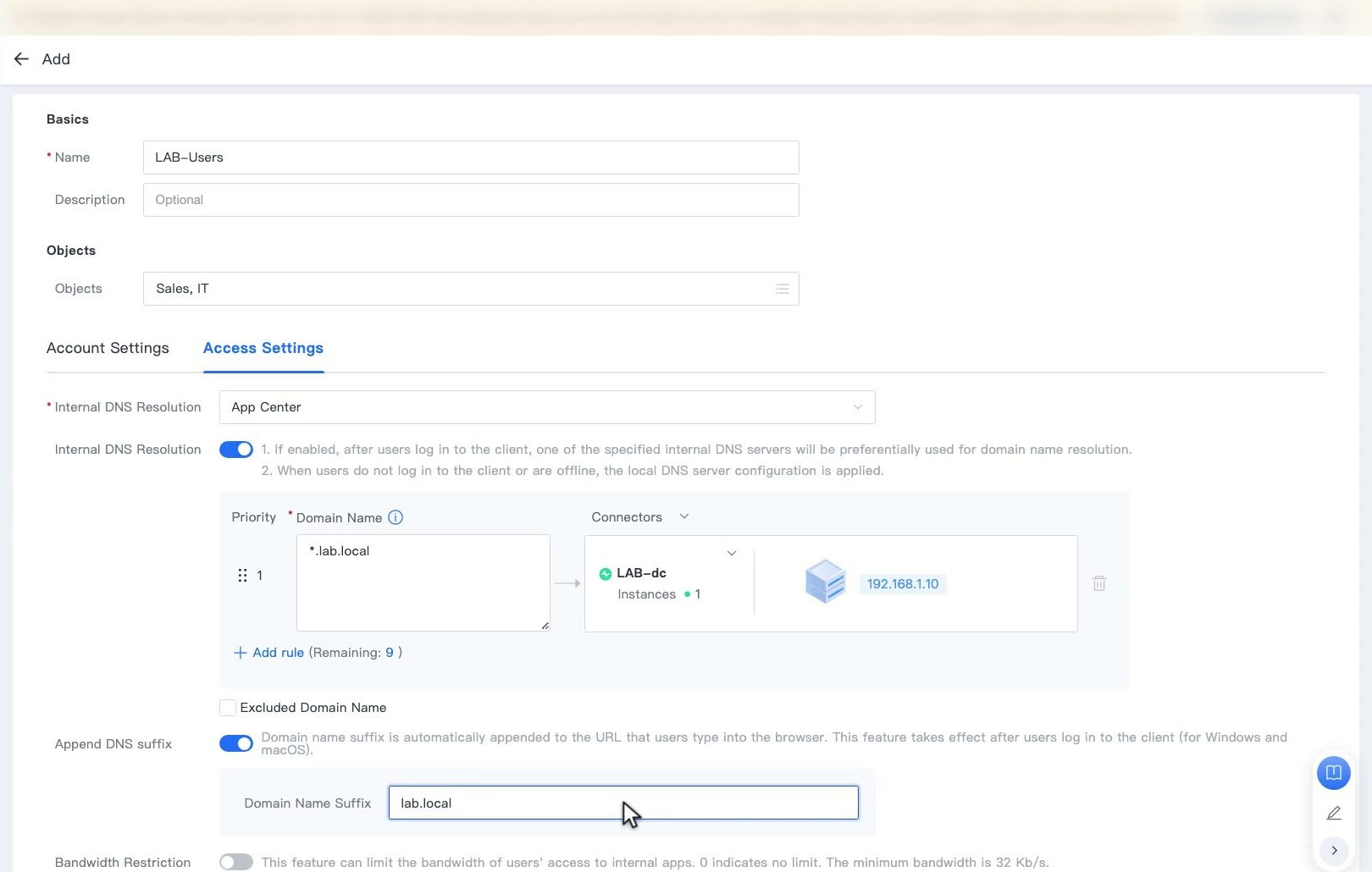Grab the drag handle of priority rule 1
Viewport: 1372px width, 872px height.
[242, 576]
